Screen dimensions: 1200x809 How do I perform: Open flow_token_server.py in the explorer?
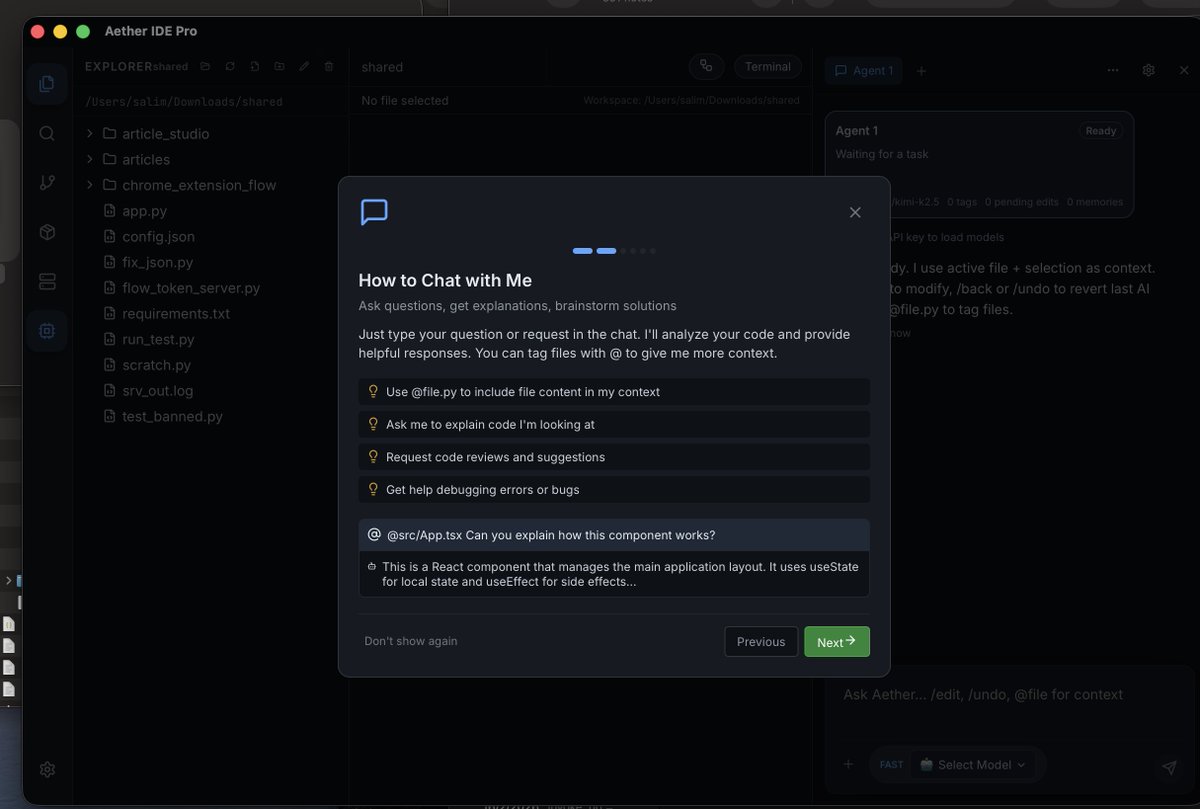tap(191, 288)
